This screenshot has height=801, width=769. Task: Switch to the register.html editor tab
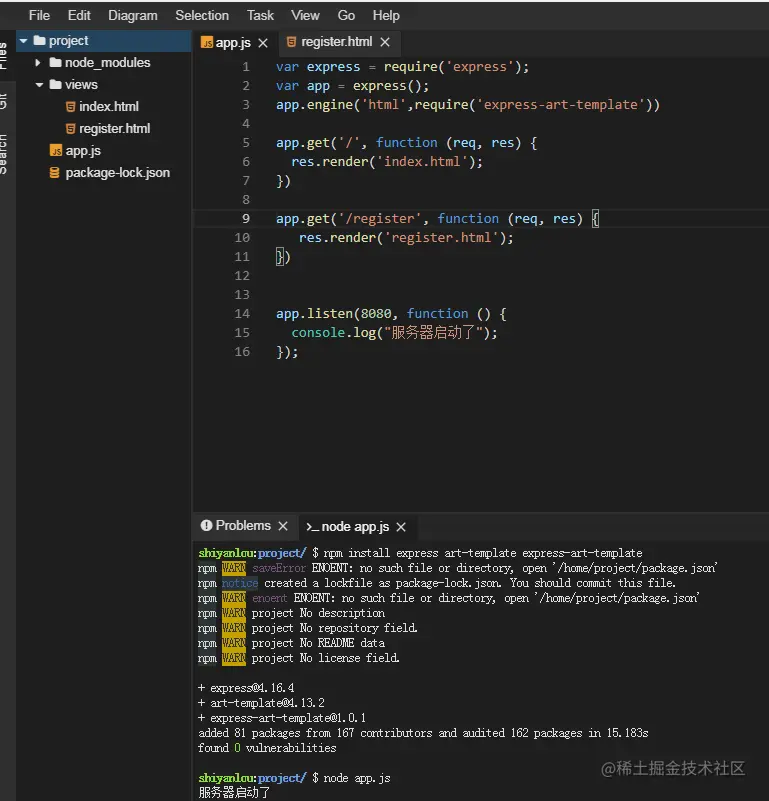tap(336, 42)
